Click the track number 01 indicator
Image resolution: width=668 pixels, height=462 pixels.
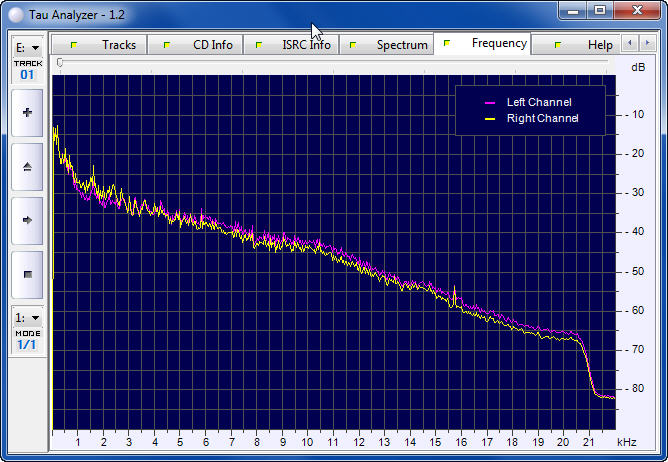pos(27,75)
